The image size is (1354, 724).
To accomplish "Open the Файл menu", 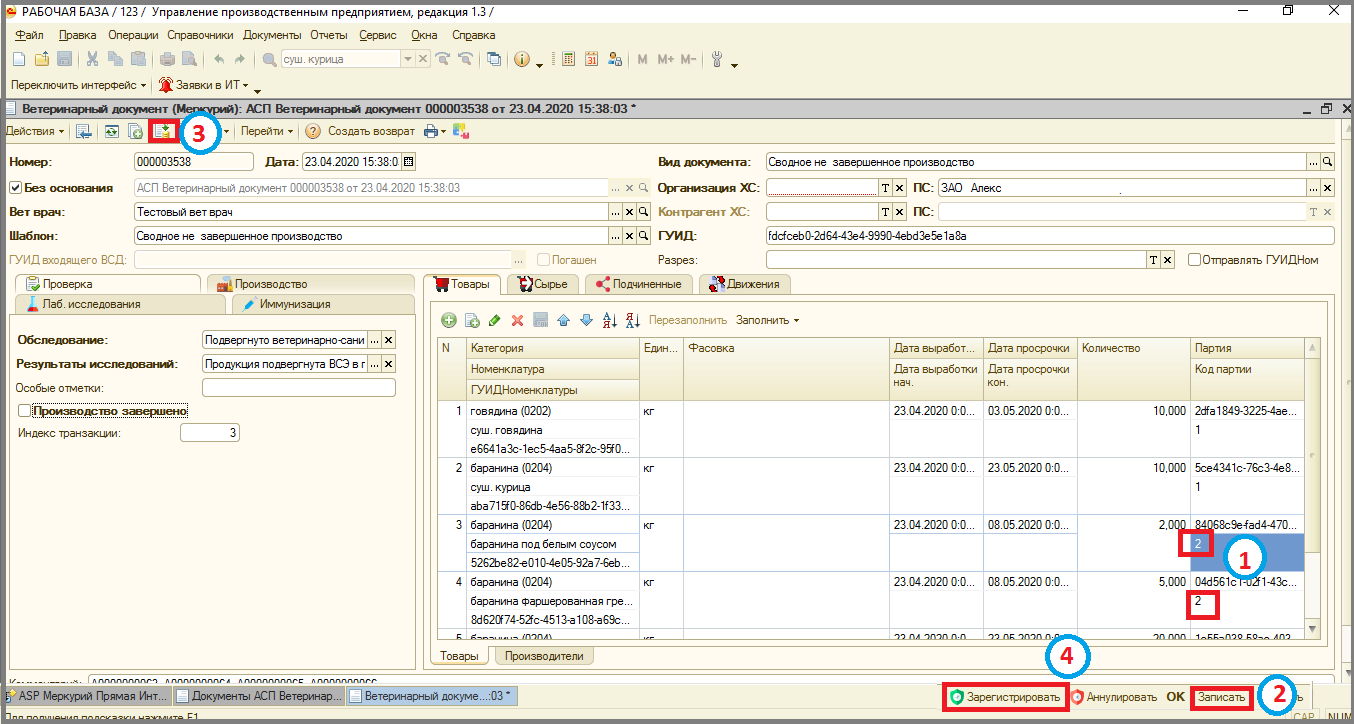I will tap(29, 35).
